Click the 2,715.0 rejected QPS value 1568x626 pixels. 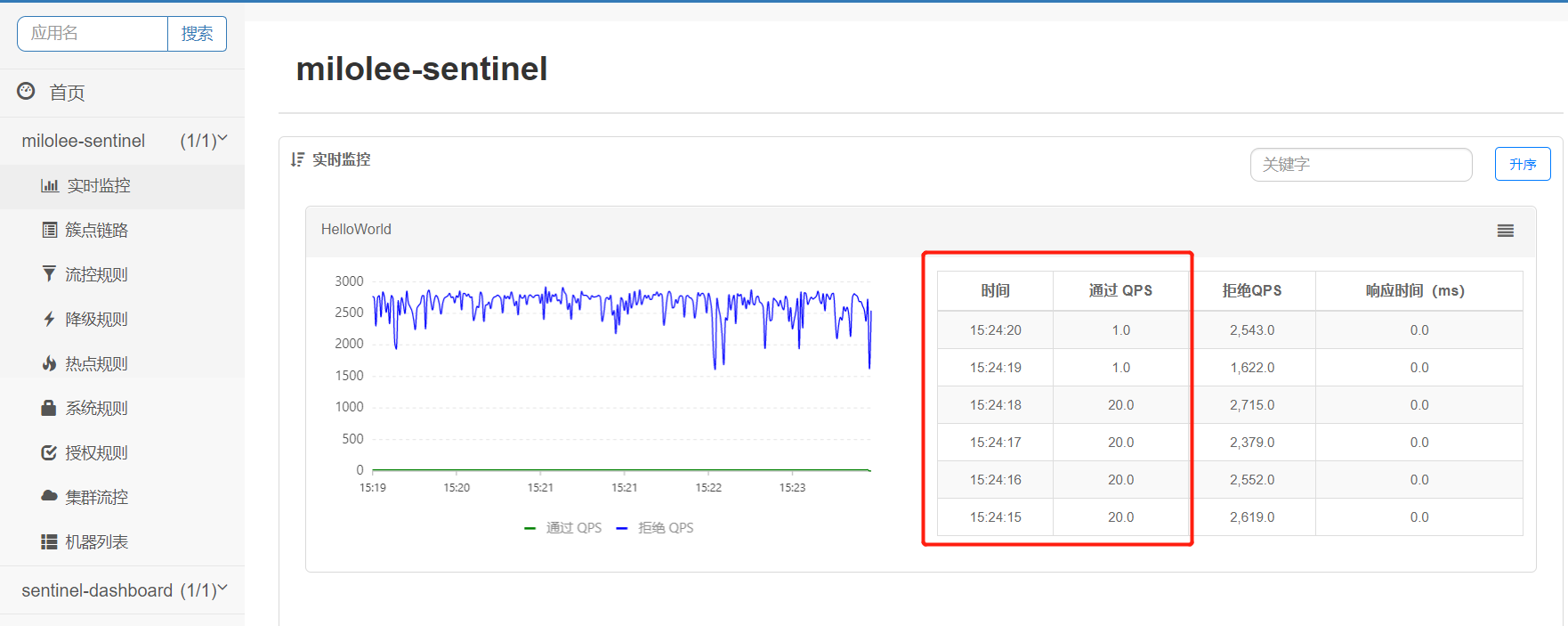[x=1252, y=405]
